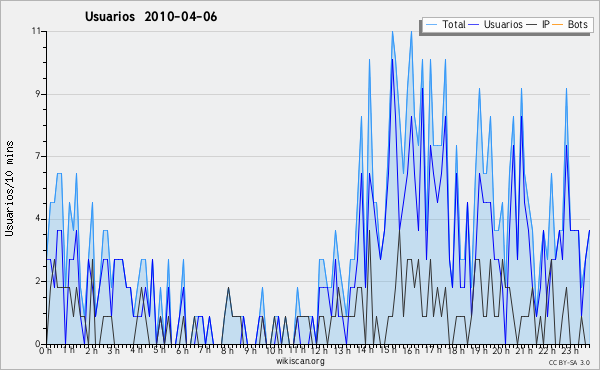
Task: Click the x-axis label '3 h'
Action: click(113, 350)
